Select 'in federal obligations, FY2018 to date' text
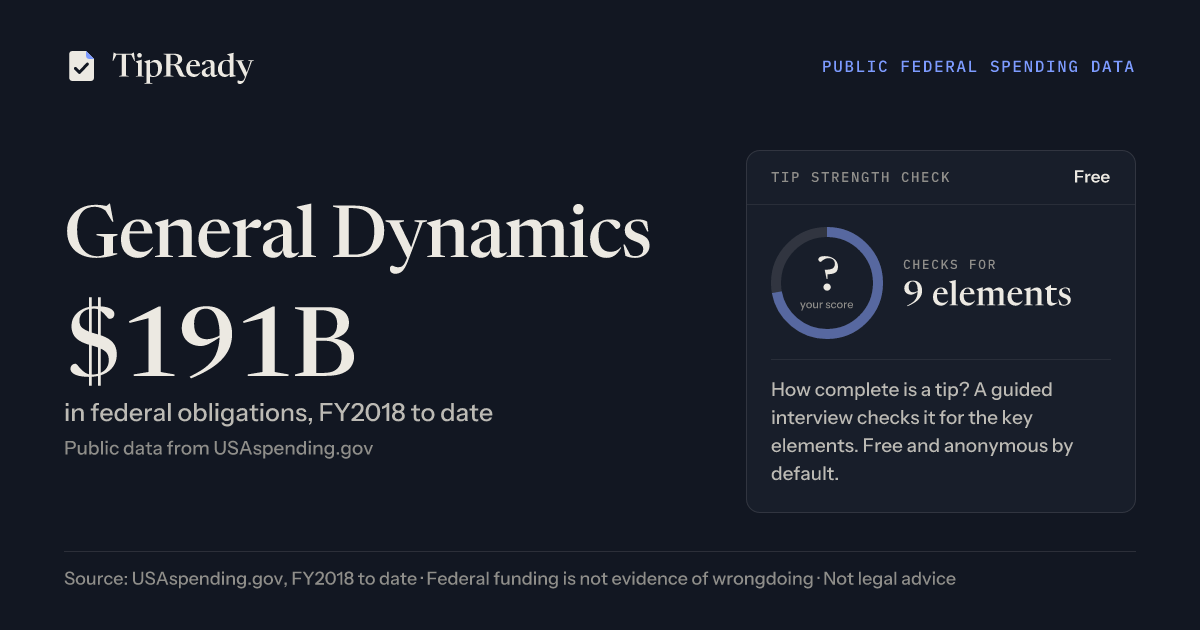The image size is (1200, 630). pos(279,412)
